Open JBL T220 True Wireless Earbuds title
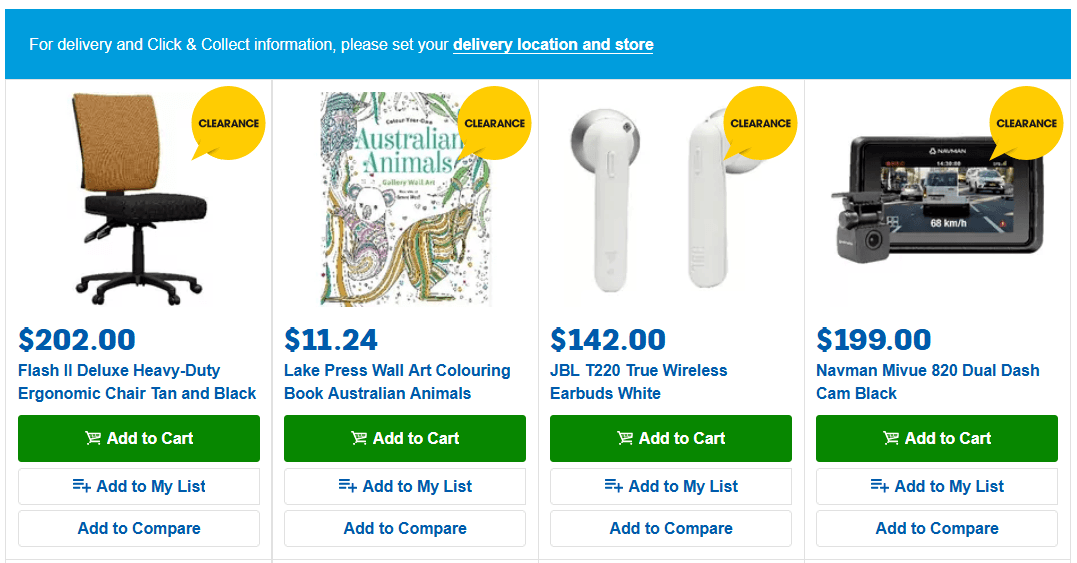The height and width of the screenshot is (563, 1077). tap(638, 382)
